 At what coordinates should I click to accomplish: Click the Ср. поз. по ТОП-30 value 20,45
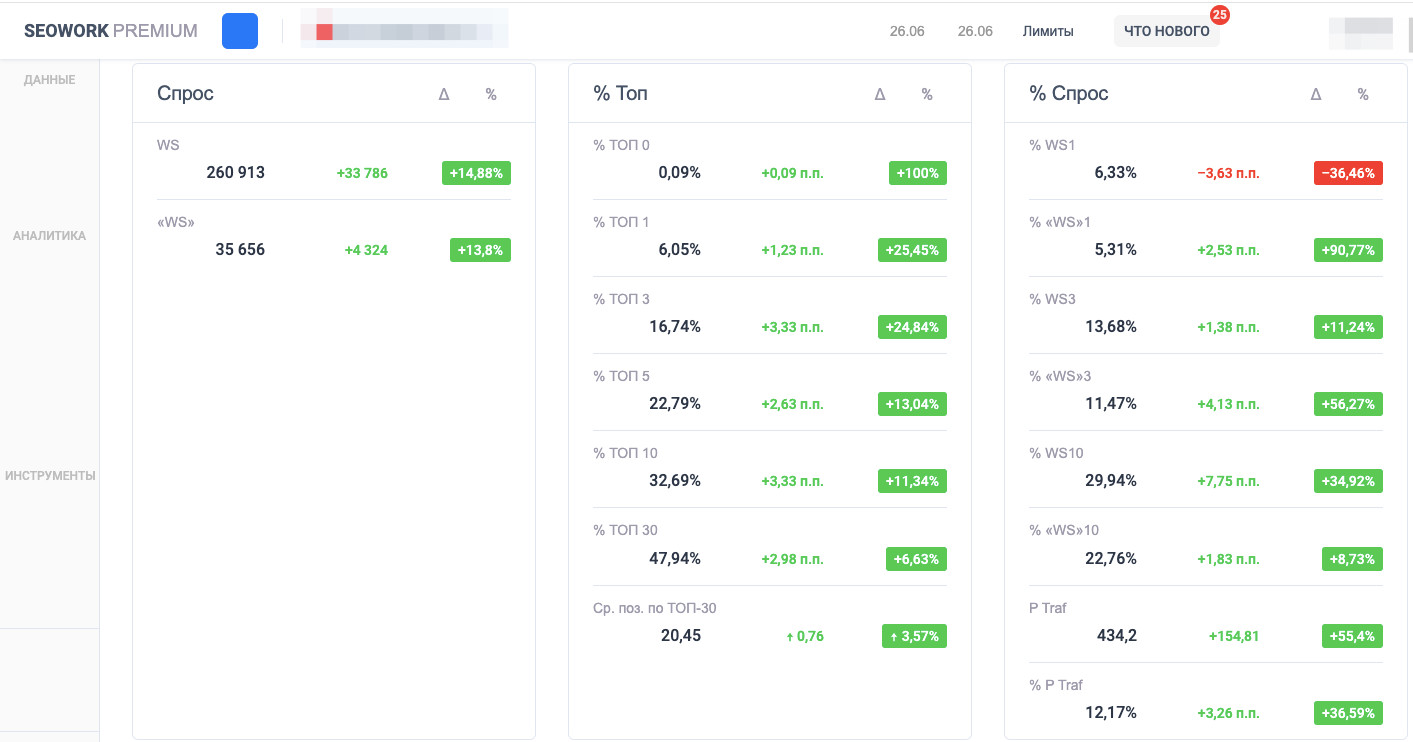point(680,635)
